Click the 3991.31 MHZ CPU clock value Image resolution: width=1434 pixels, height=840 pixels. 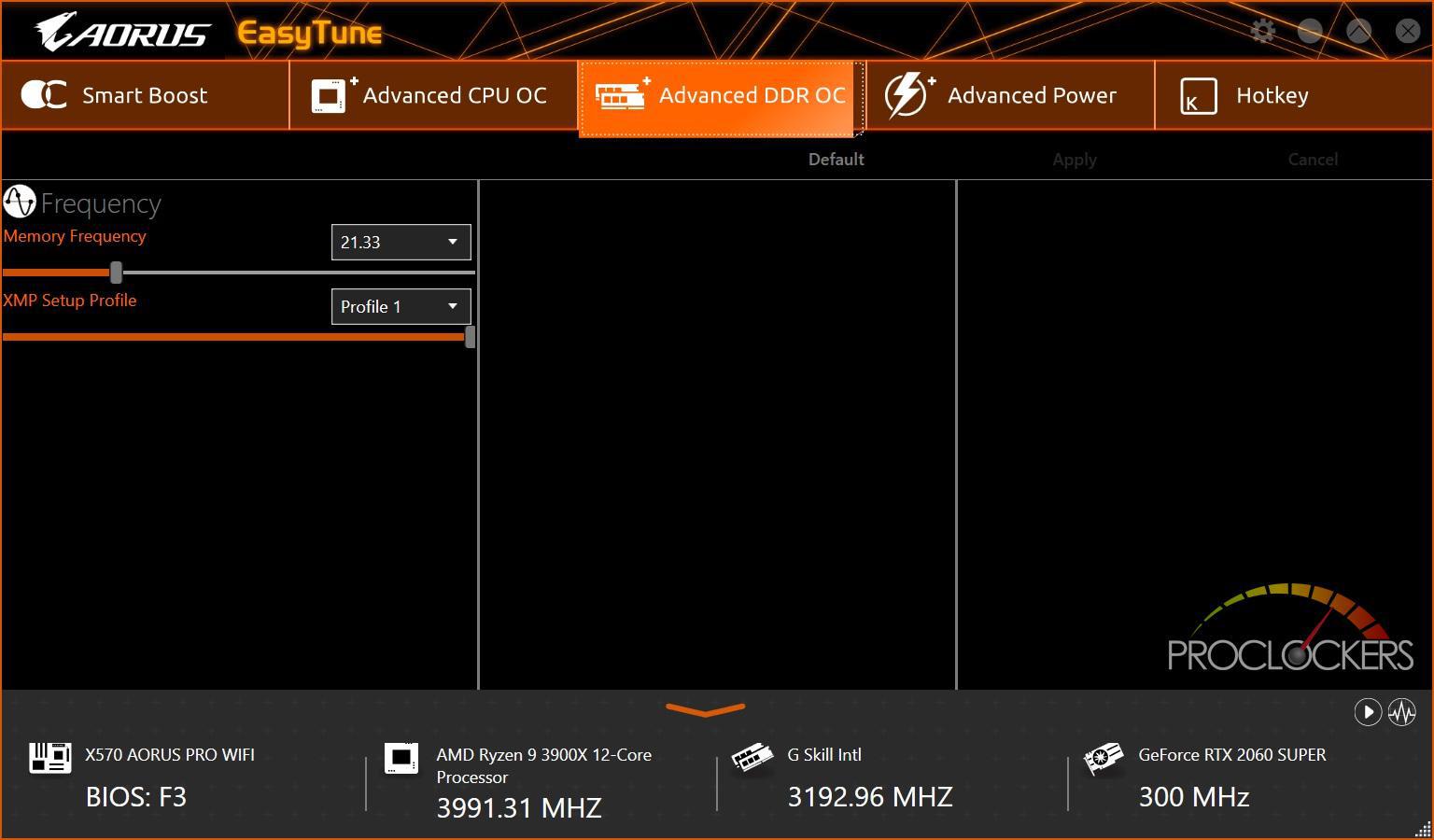coord(519,808)
